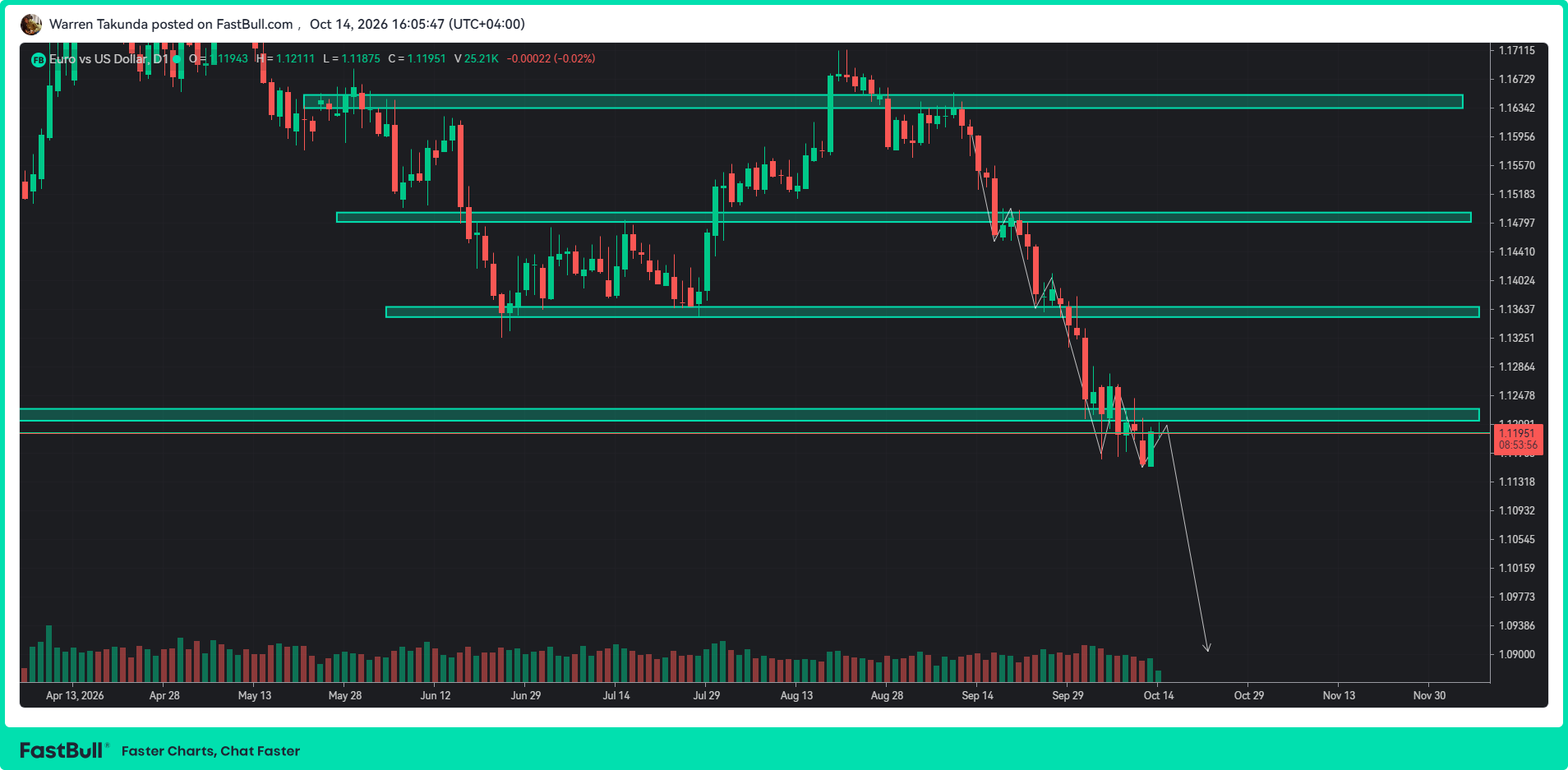Click date axis label Oct 14

click(x=1159, y=695)
